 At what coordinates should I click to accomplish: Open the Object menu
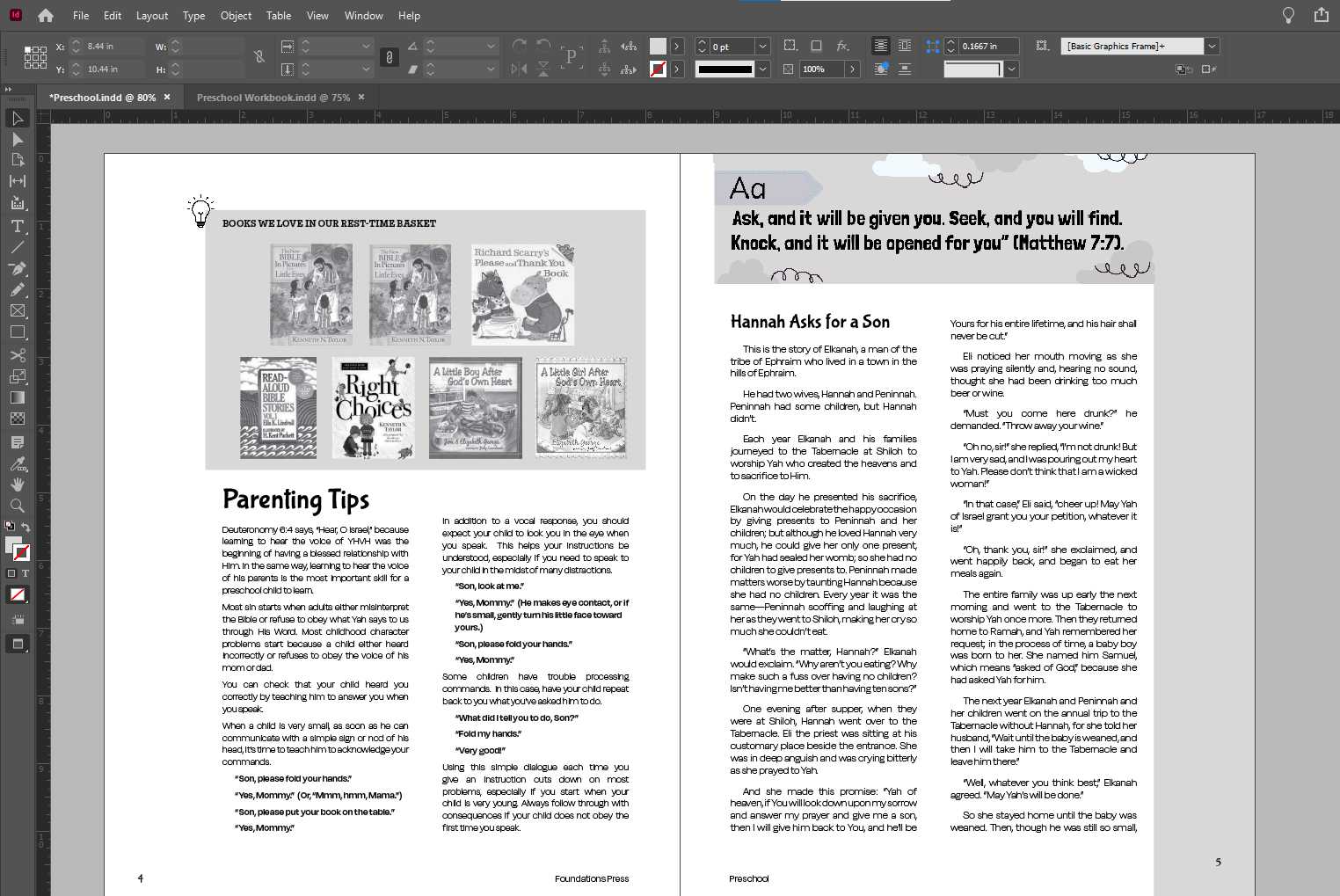pyautogui.click(x=236, y=15)
